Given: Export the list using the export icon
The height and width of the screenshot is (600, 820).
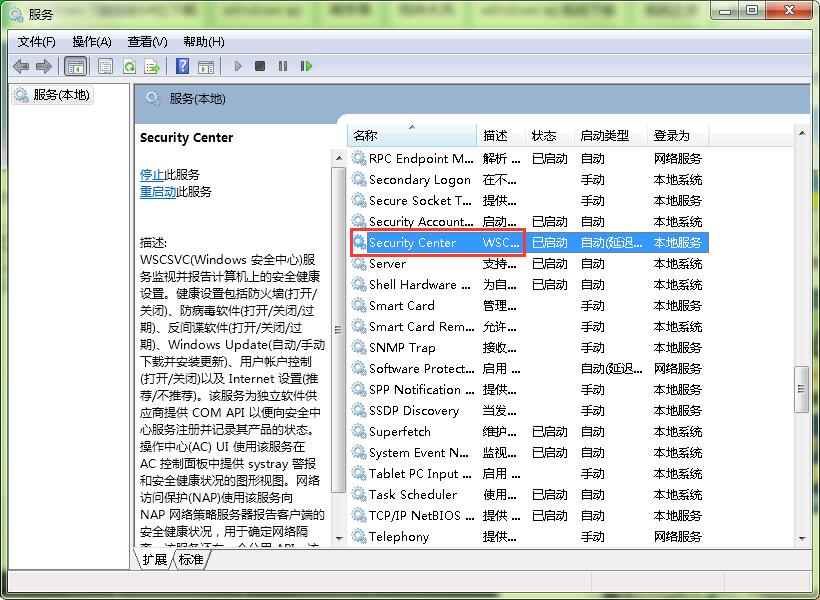Looking at the screenshot, I should click(152, 66).
